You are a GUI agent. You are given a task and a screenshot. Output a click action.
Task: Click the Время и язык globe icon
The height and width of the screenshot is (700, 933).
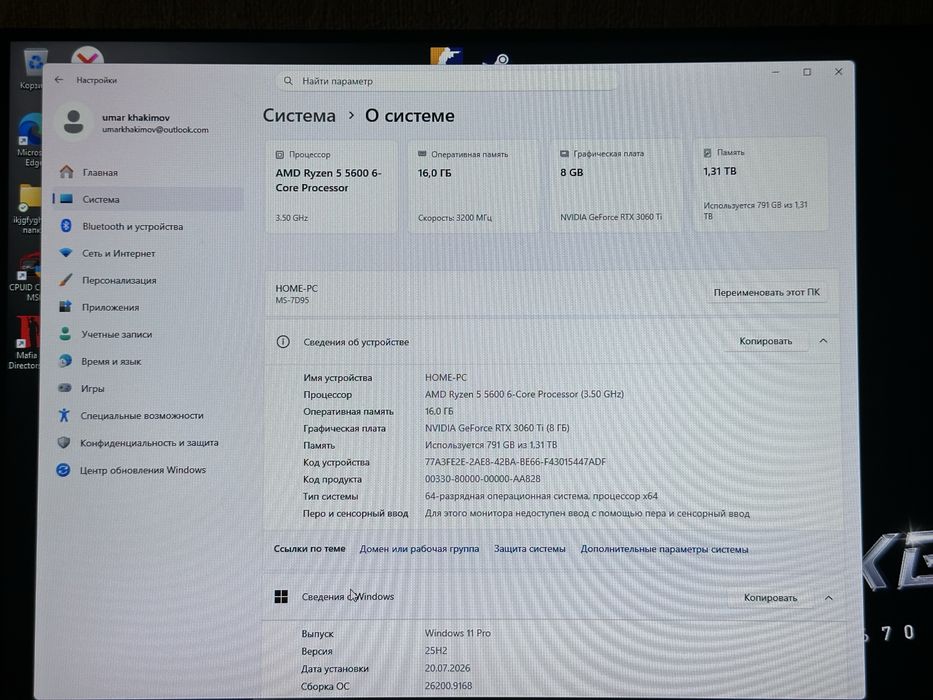65,361
